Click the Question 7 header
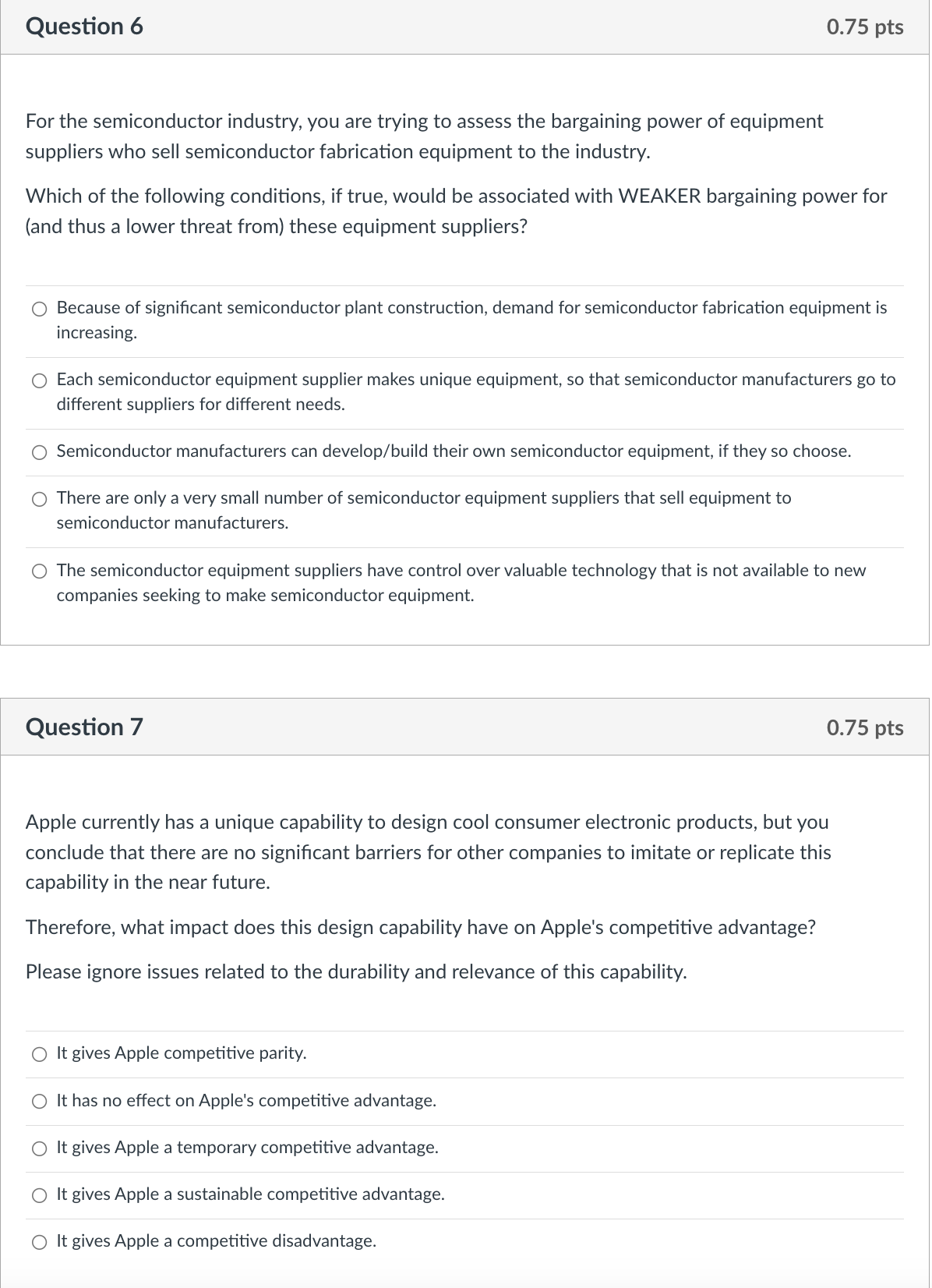The height and width of the screenshot is (1288, 932). pyautogui.click(x=84, y=727)
